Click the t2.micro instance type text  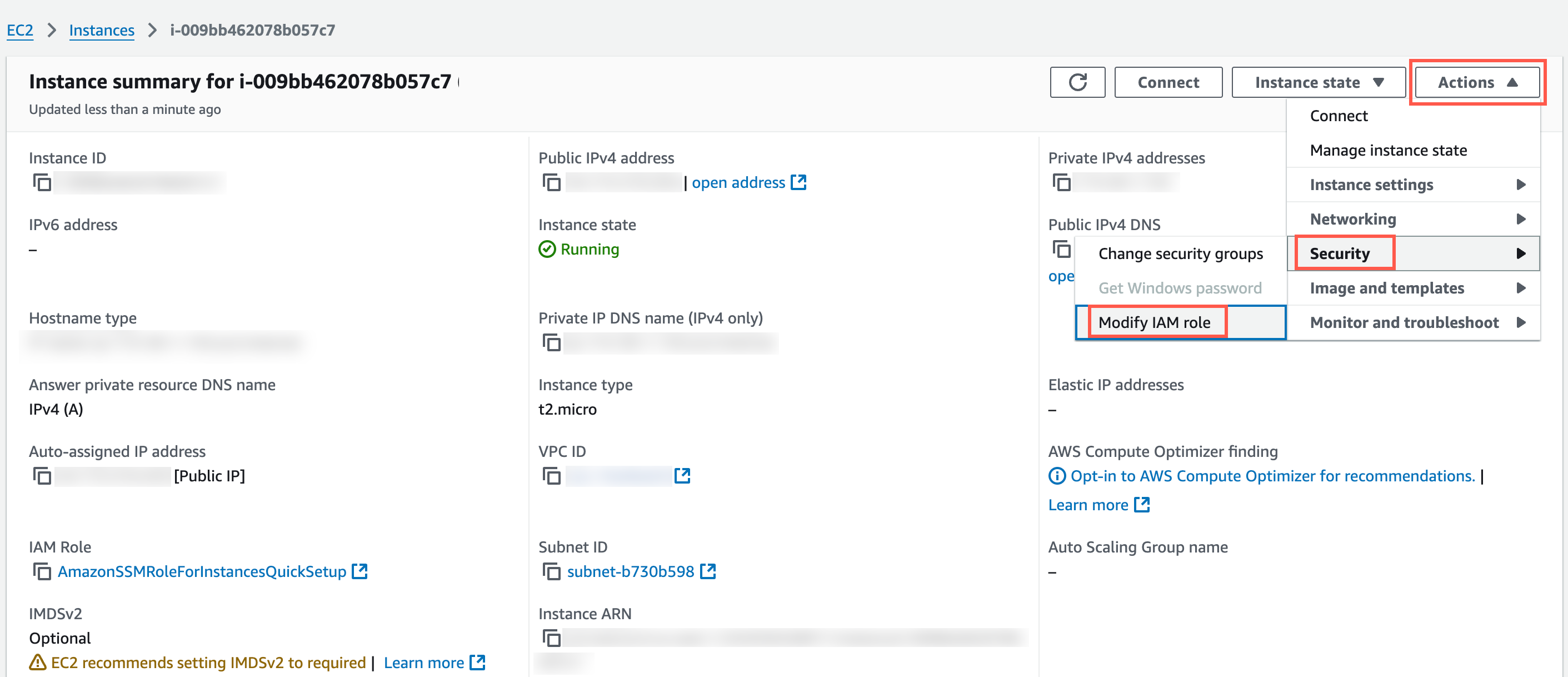pos(567,409)
